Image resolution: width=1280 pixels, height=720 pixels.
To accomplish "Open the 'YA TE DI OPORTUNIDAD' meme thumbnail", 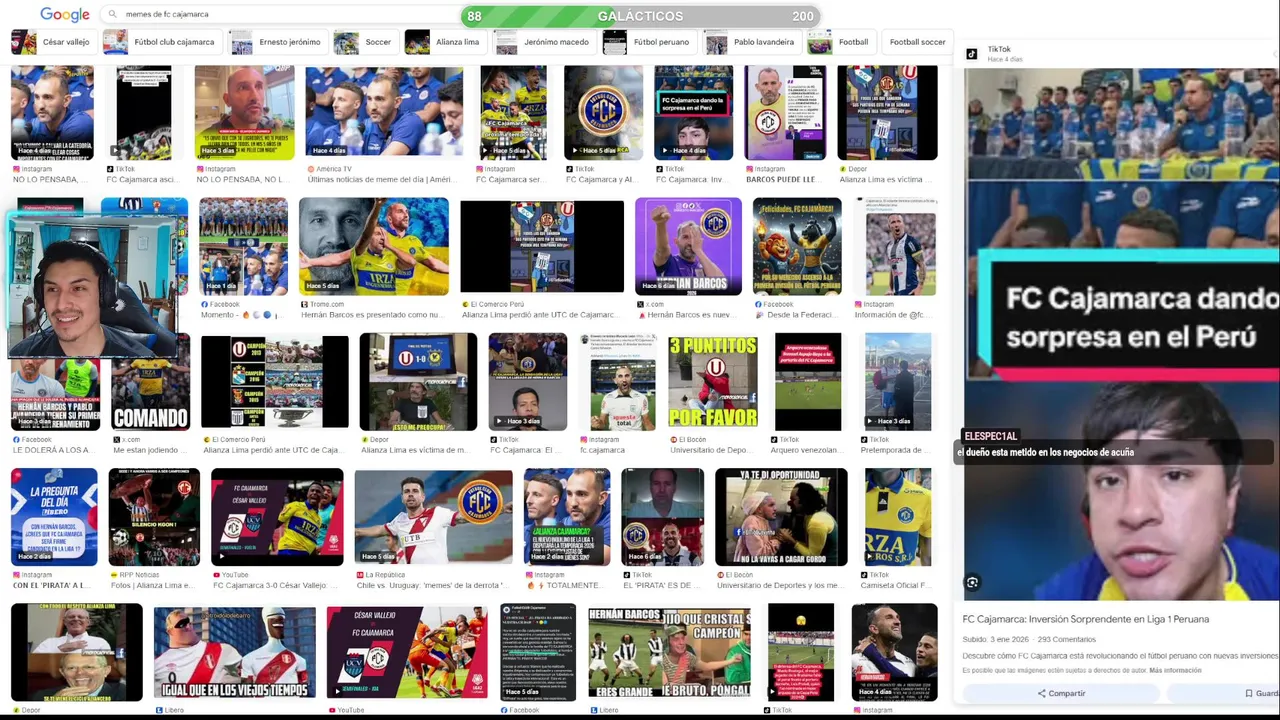I will (x=781, y=517).
